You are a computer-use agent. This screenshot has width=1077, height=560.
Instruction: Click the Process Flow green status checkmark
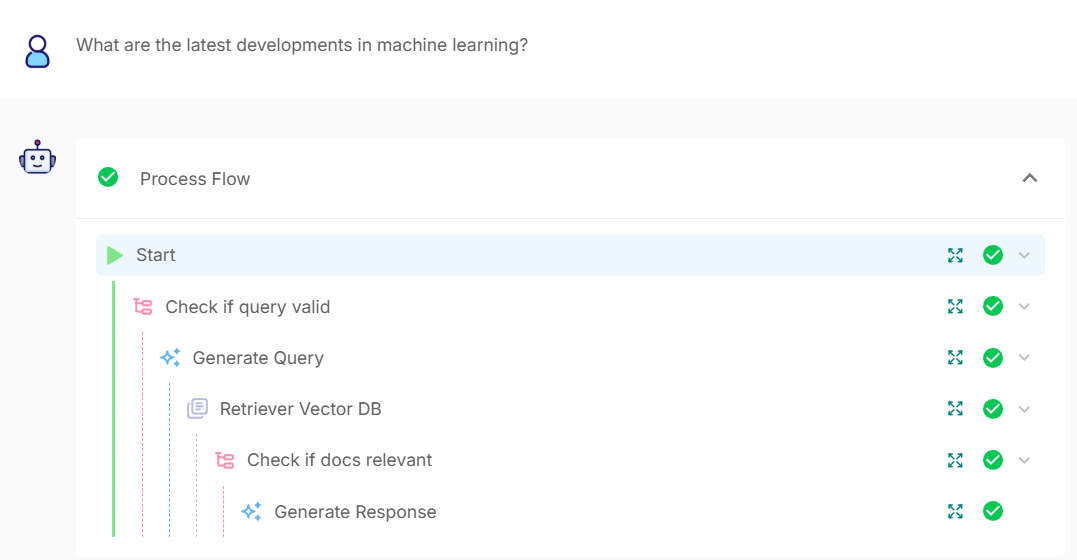click(108, 178)
